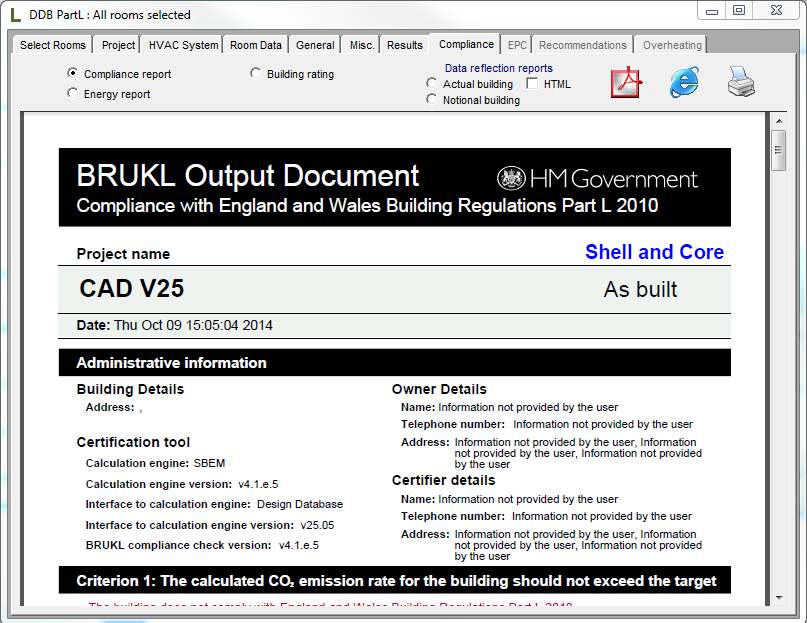Click 'BRUKL compliance check version' line
This screenshot has width=807, height=623.
pos(202,545)
